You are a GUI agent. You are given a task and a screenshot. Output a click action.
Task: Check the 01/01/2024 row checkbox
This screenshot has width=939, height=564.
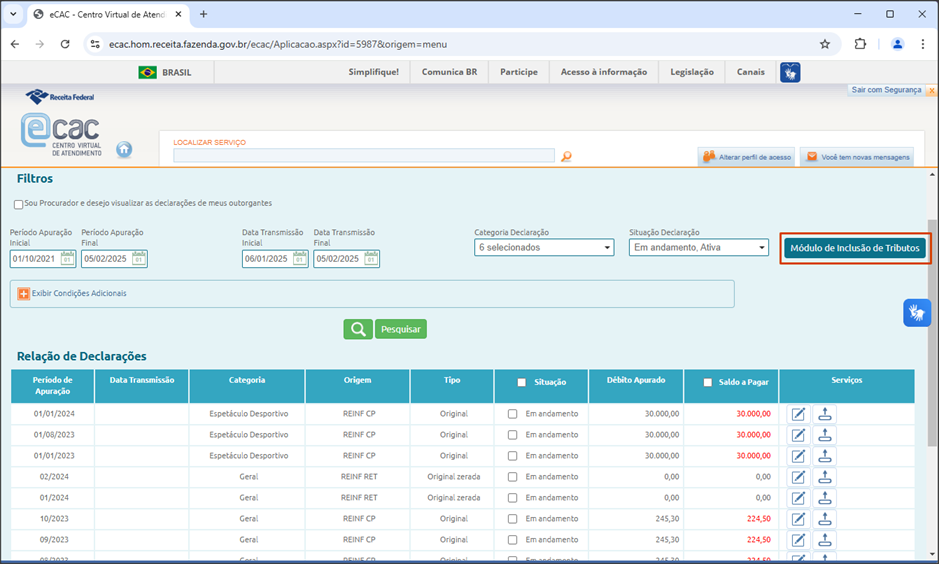pyautogui.click(x=513, y=414)
